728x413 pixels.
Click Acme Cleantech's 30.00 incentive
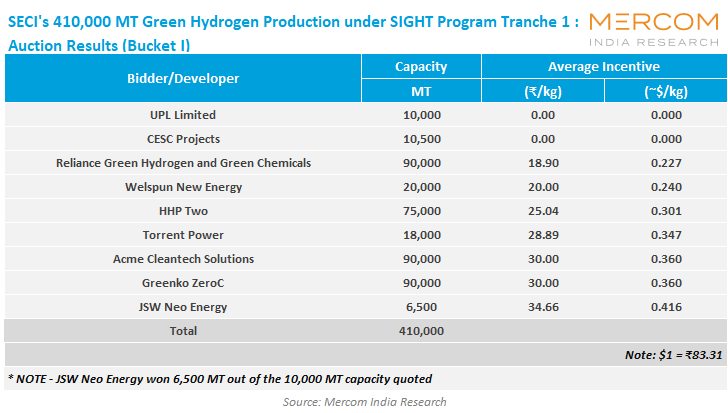tap(543, 259)
